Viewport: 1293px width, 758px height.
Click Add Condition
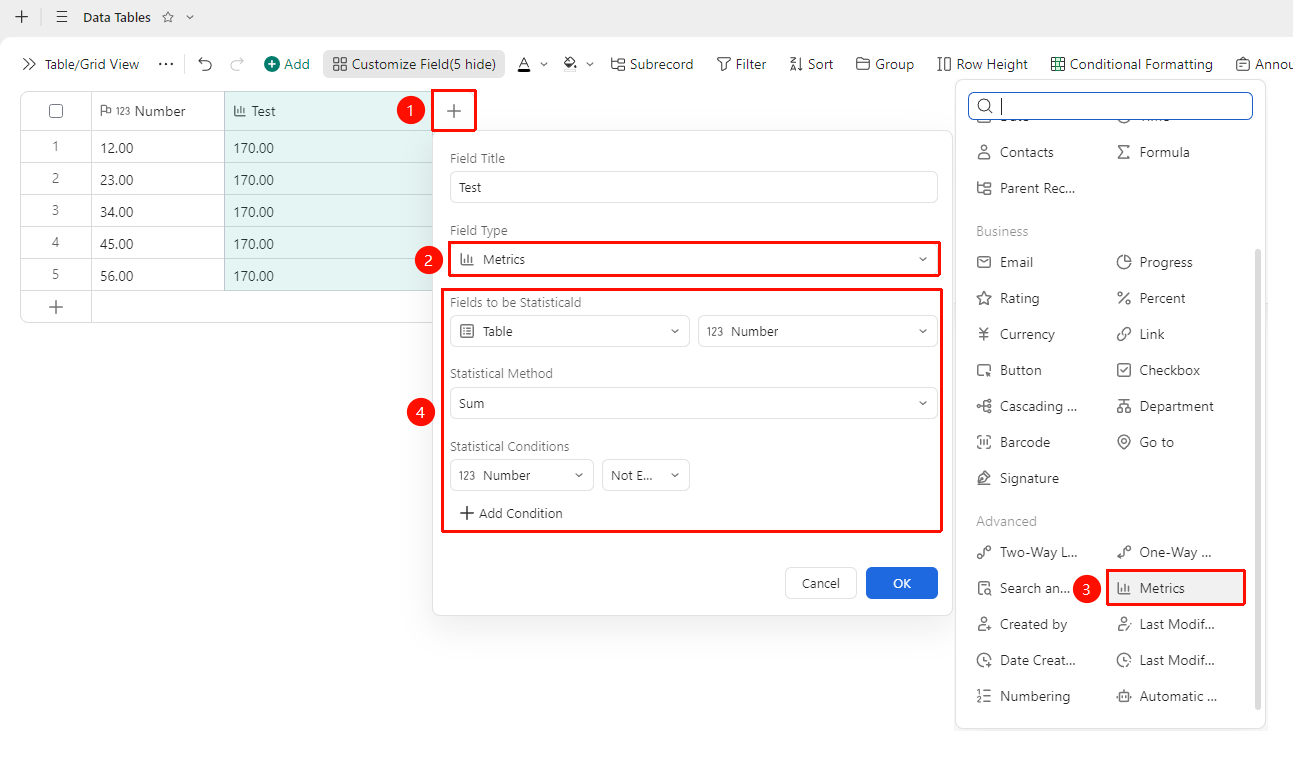pyautogui.click(x=511, y=513)
